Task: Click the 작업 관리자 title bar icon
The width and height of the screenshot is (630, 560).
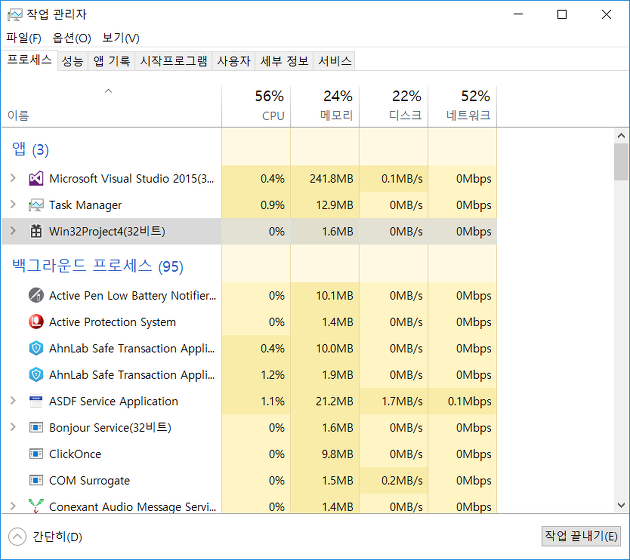Action: (14, 15)
